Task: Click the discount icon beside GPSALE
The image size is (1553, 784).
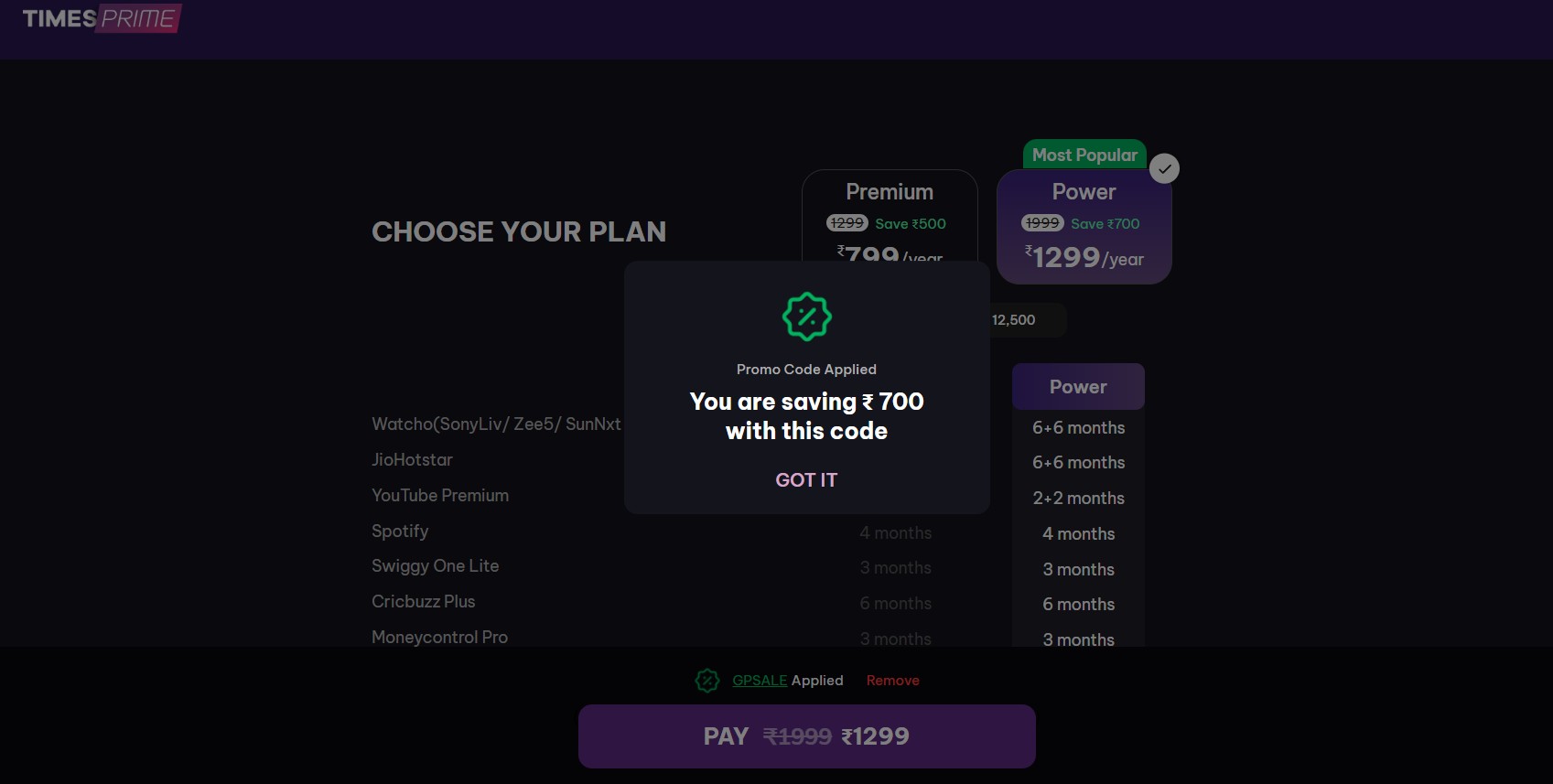Action: [707, 681]
